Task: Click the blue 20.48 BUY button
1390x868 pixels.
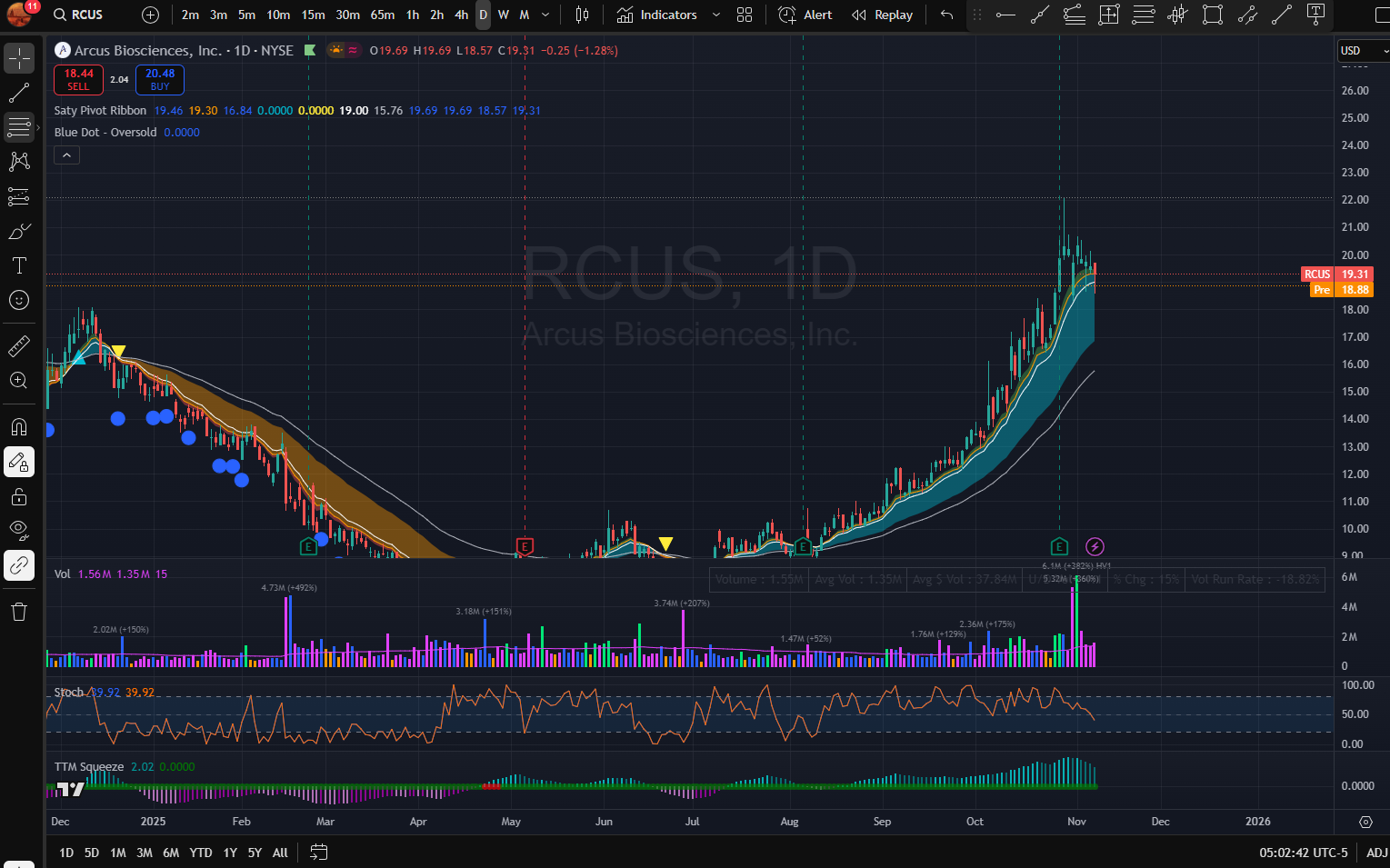Action: coord(160,80)
